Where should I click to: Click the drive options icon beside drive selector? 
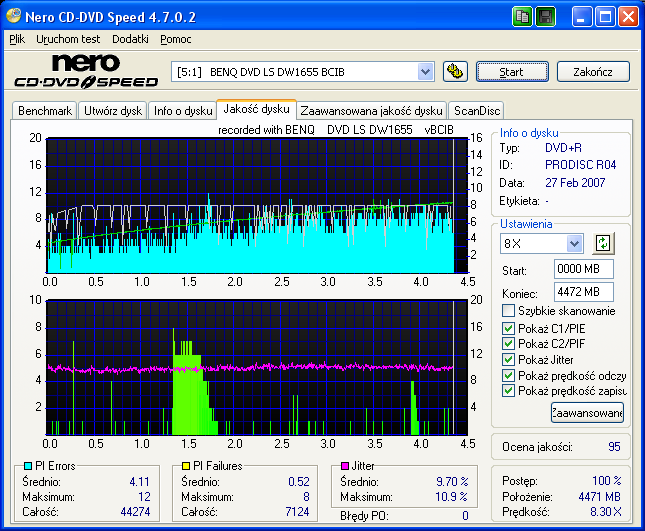(455, 72)
